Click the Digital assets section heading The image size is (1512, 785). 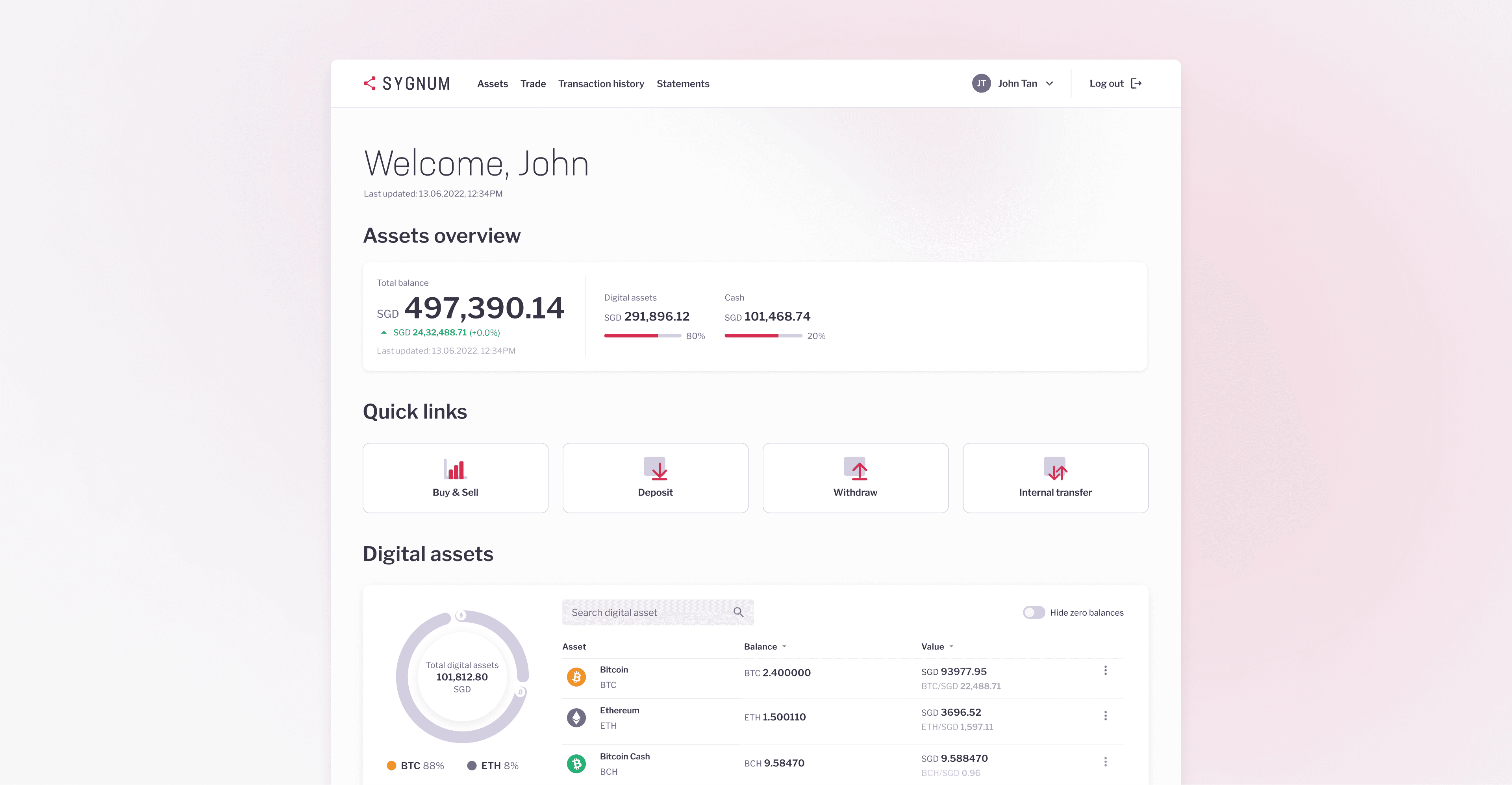(x=428, y=554)
